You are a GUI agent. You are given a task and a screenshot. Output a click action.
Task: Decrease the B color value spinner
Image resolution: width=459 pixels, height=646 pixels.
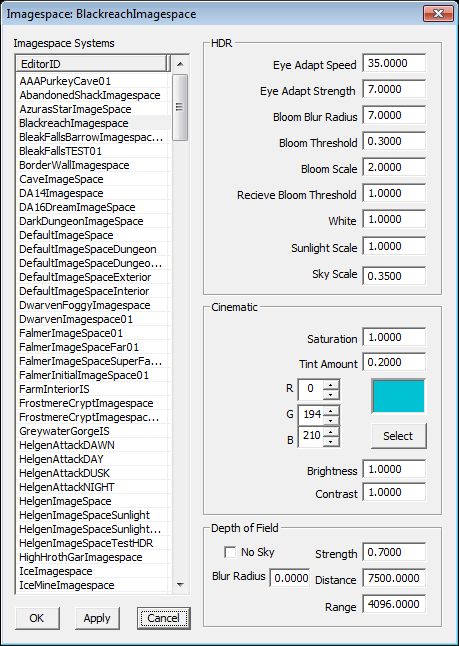331,441
